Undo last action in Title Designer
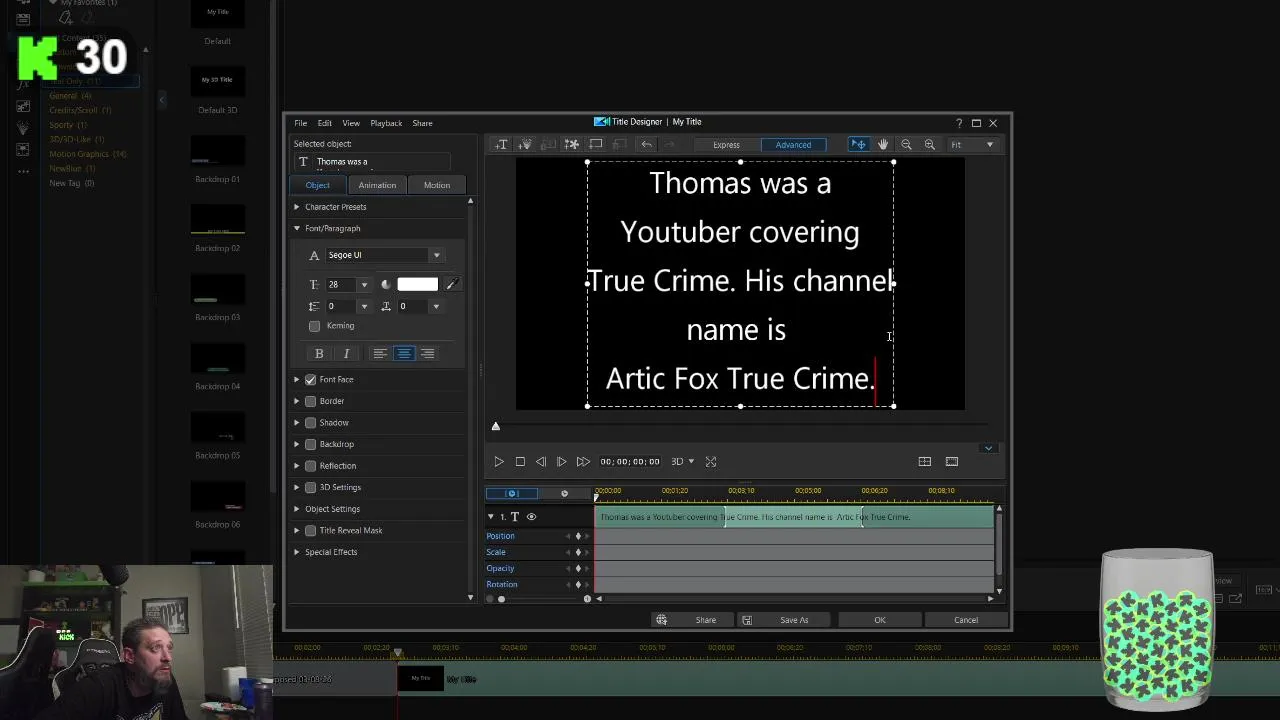 [646, 144]
